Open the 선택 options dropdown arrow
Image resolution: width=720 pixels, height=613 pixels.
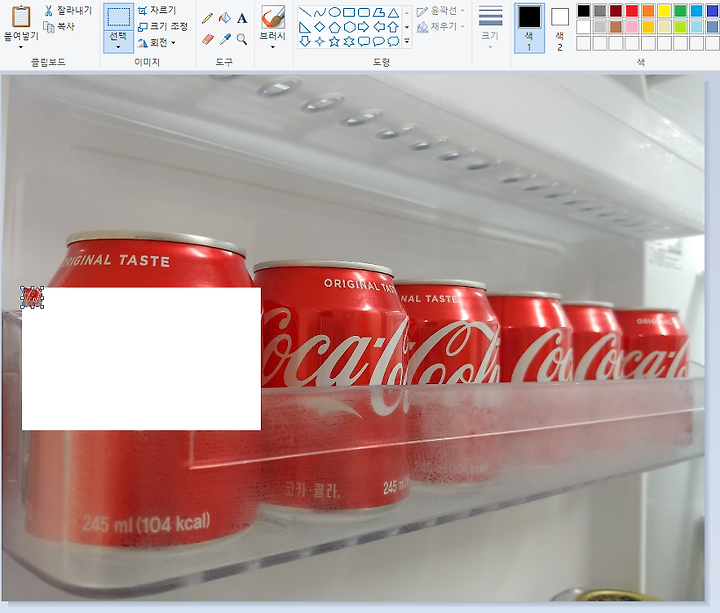pos(118,47)
